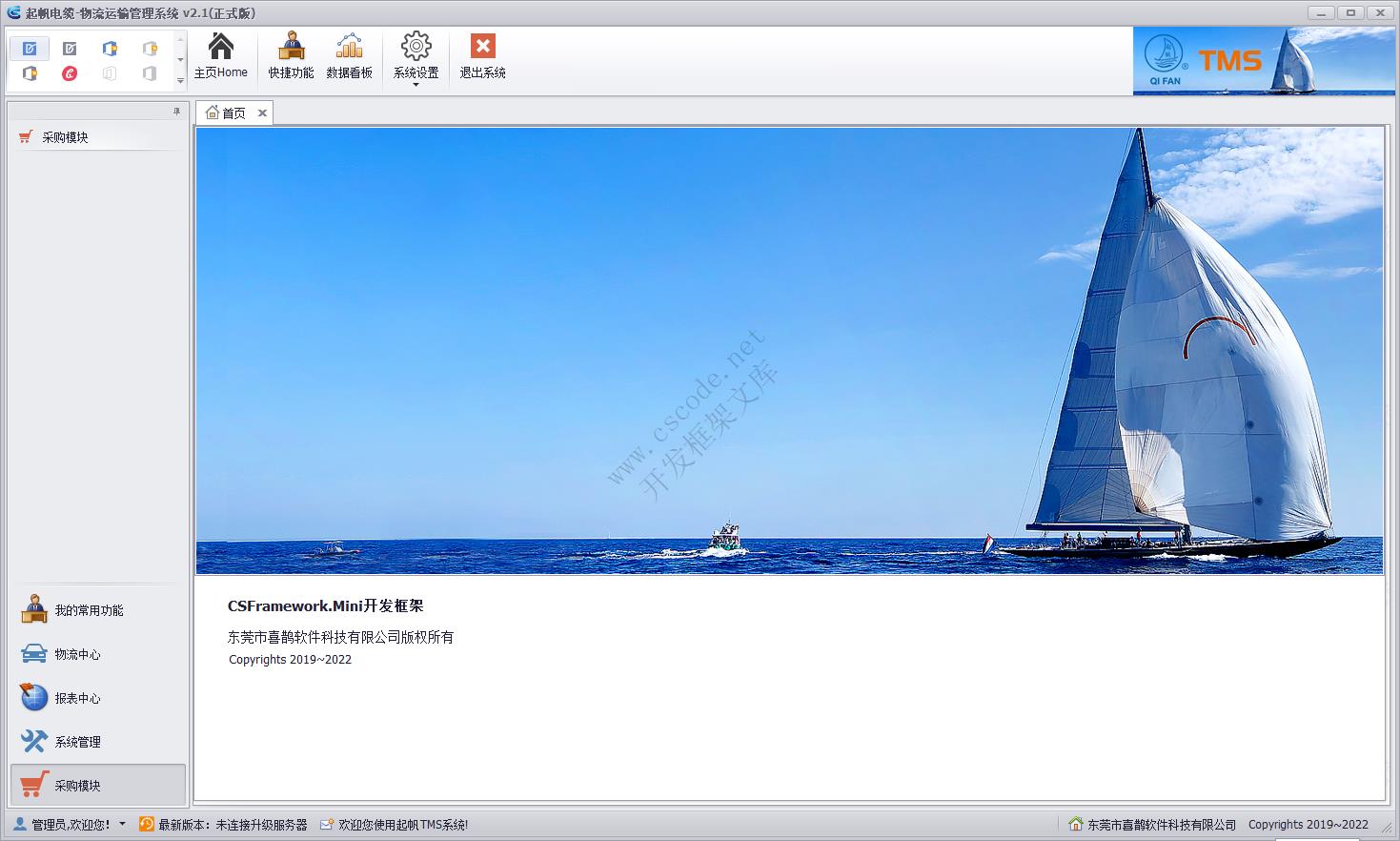Viewport: 1400px width, 841px height.
Task: Expand the skin gallery with the double-arrow
Action: [x=179, y=82]
